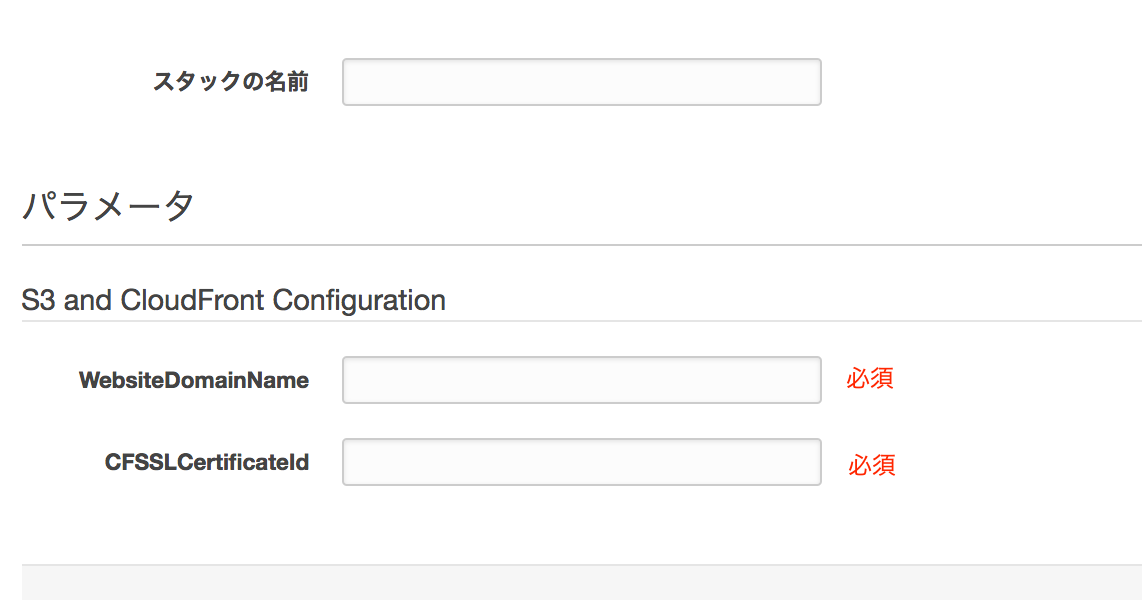Click the word "and" in the subsection heading
Image resolution: width=1142 pixels, height=600 pixels.
pyautogui.click(x=88, y=300)
